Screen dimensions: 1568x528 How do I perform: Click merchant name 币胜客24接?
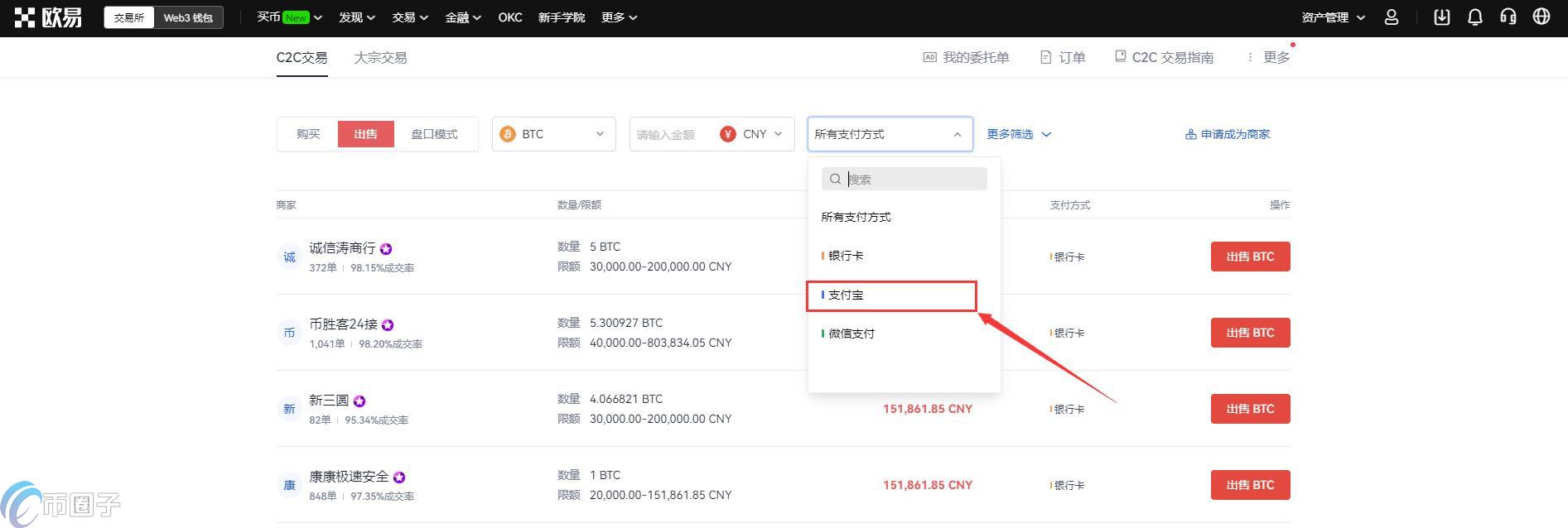(x=343, y=324)
